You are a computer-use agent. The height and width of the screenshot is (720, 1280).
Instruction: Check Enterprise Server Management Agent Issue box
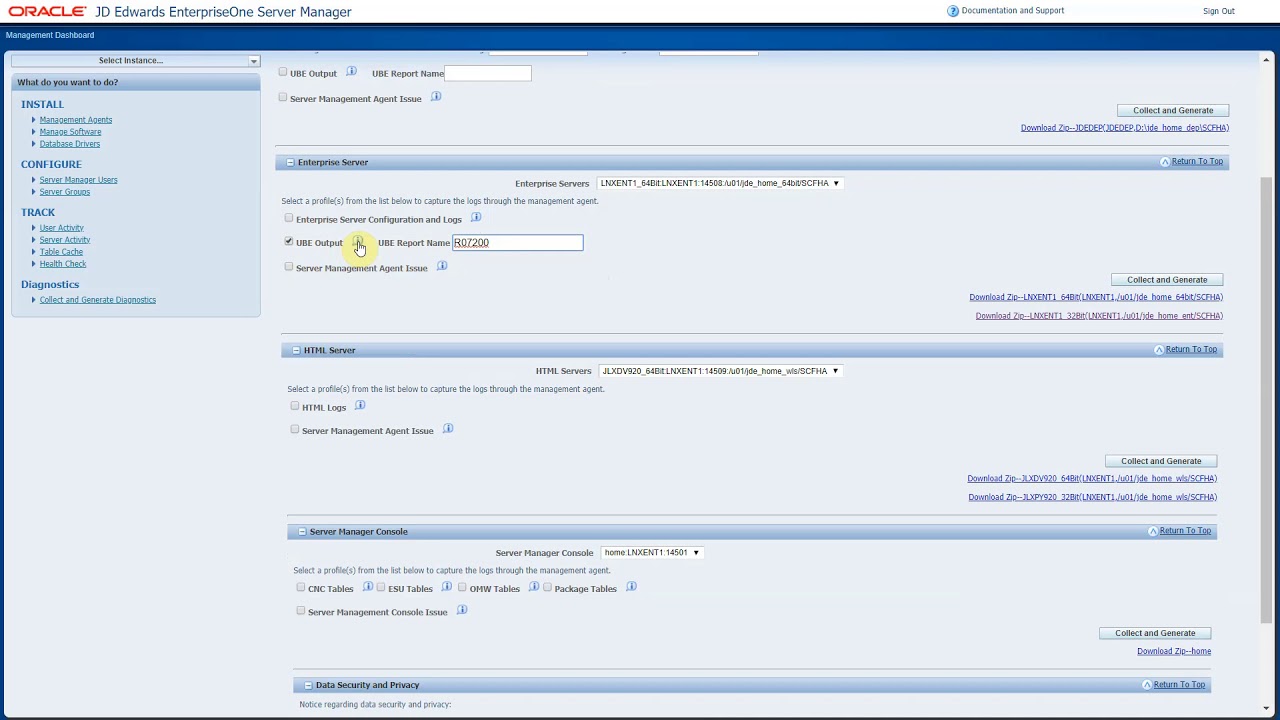click(289, 267)
